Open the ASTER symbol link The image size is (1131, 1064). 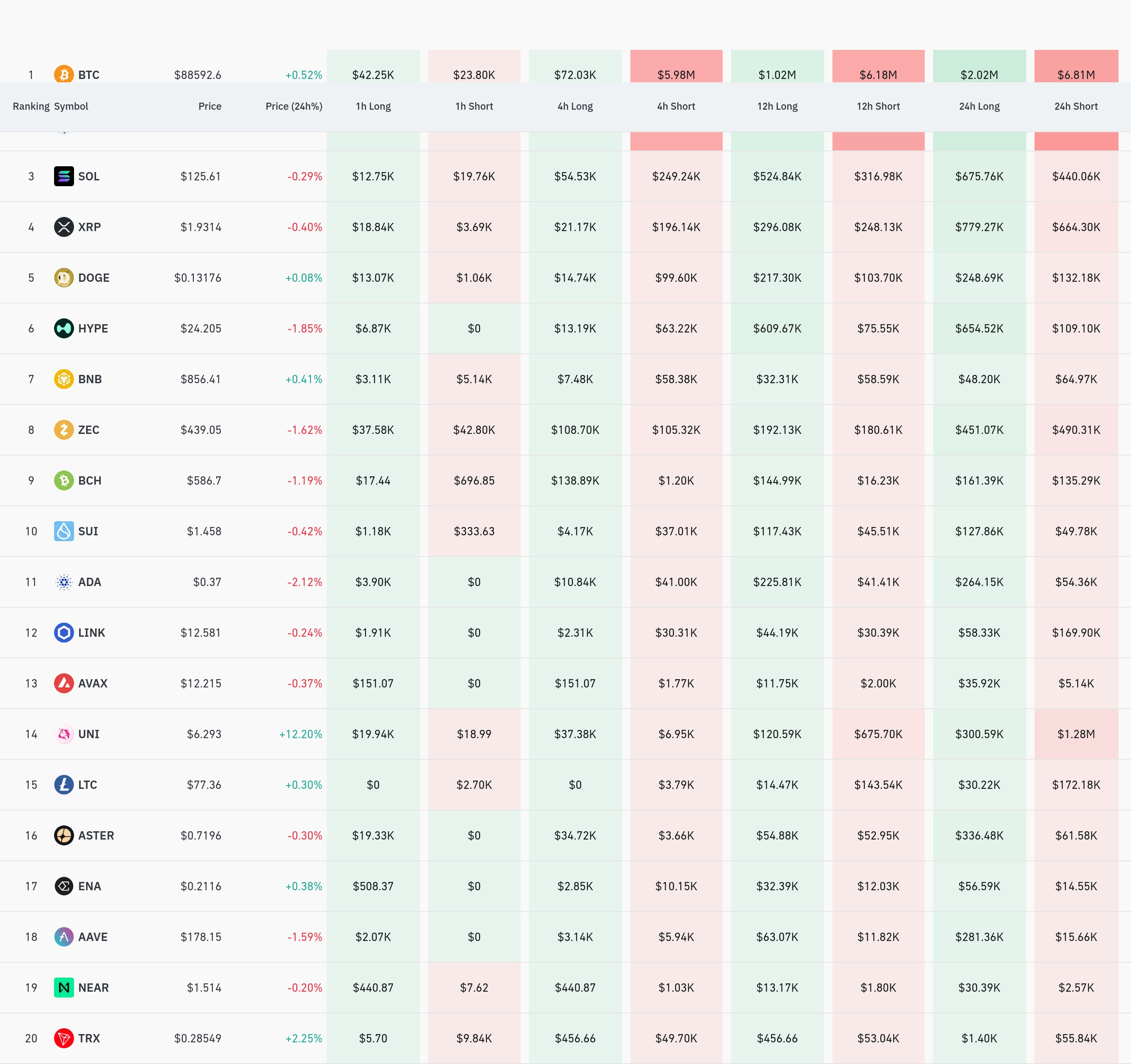click(x=96, y=835)
